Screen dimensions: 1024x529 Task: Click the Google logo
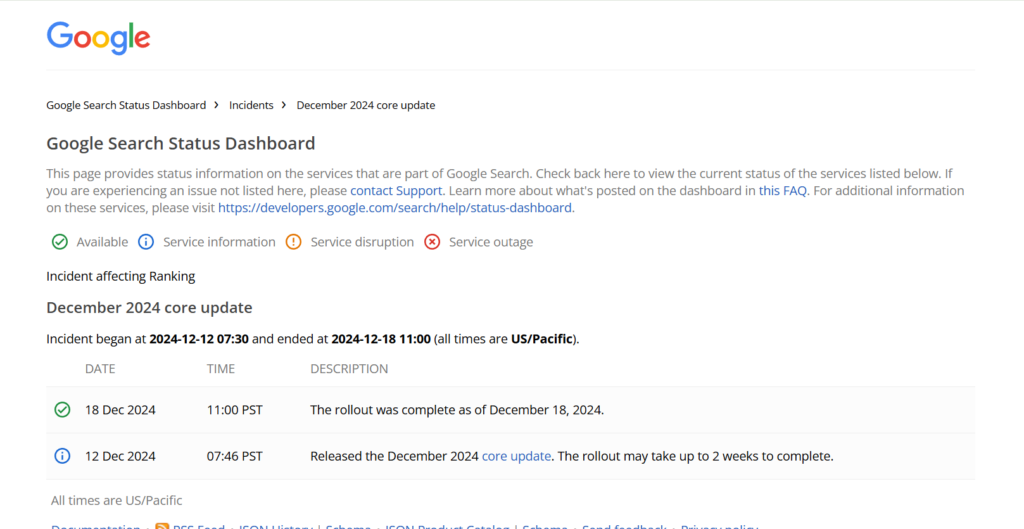pyautogui.click(x=99, y=38)
